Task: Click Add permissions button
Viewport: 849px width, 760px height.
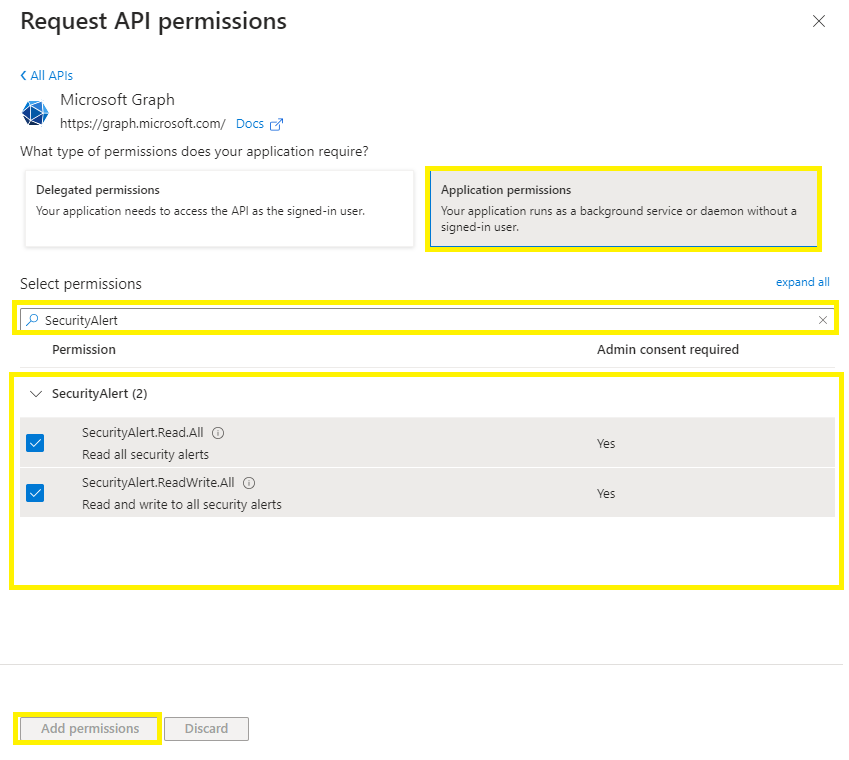Action: point(90,729)
